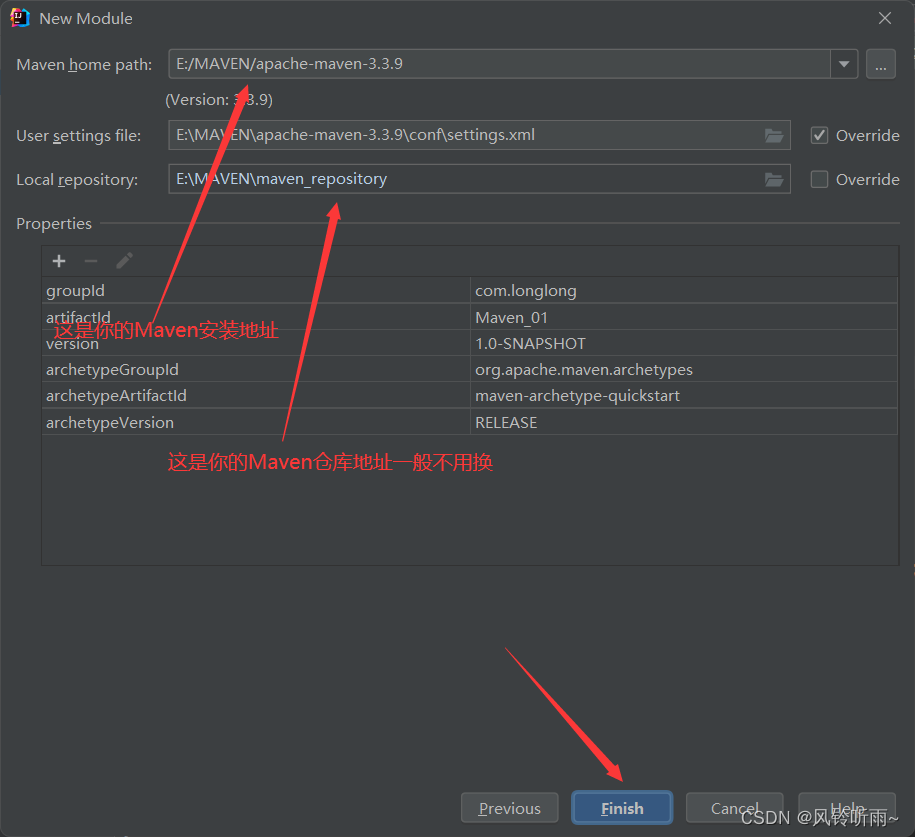The image size is (915, 837).
Task: Open the Maven home path dropdown
Action: point(844,64)
